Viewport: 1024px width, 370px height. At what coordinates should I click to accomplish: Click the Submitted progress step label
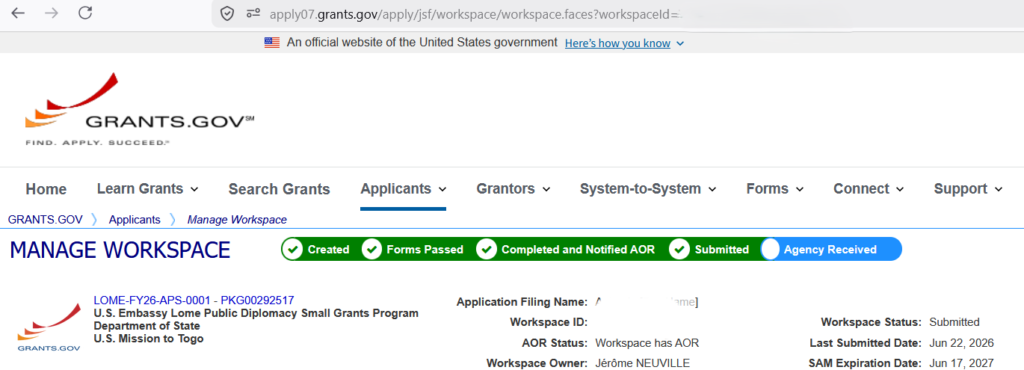(722, 250)
